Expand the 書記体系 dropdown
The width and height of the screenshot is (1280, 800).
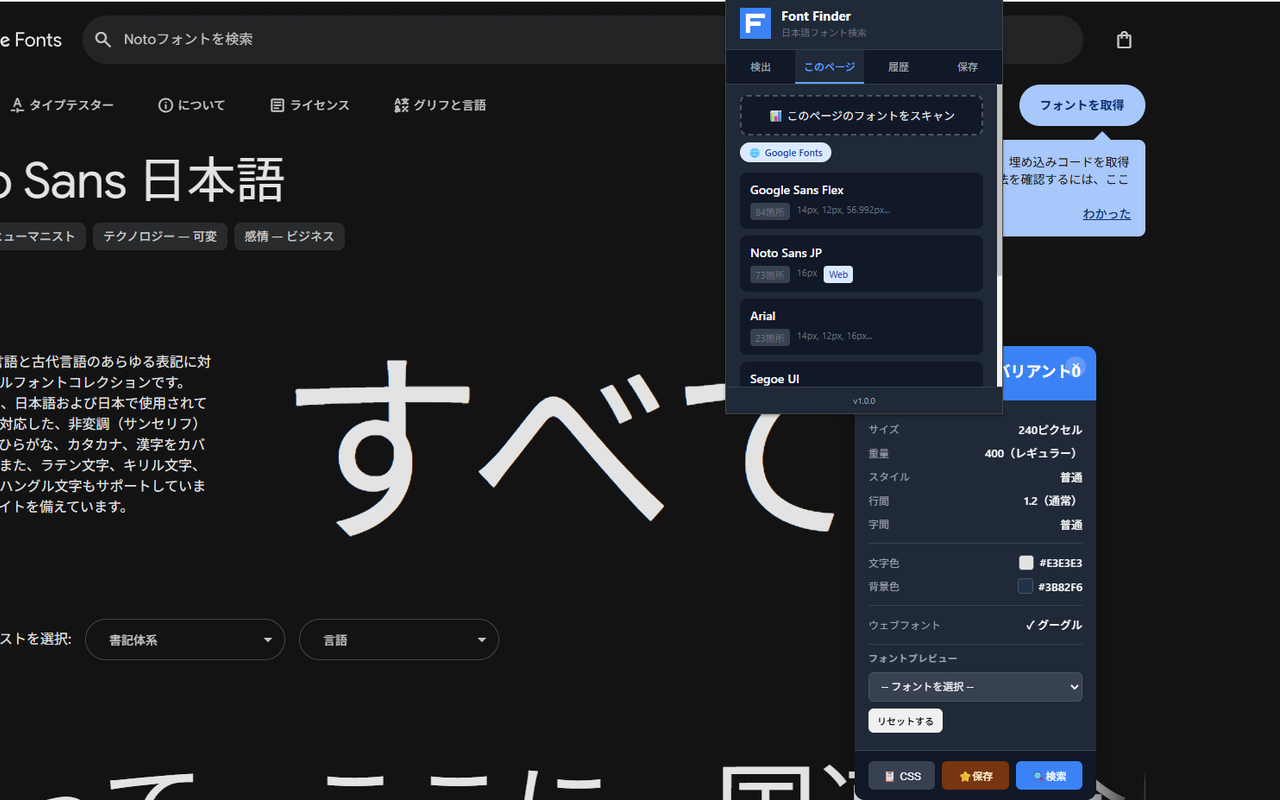[x=184, y=639]
